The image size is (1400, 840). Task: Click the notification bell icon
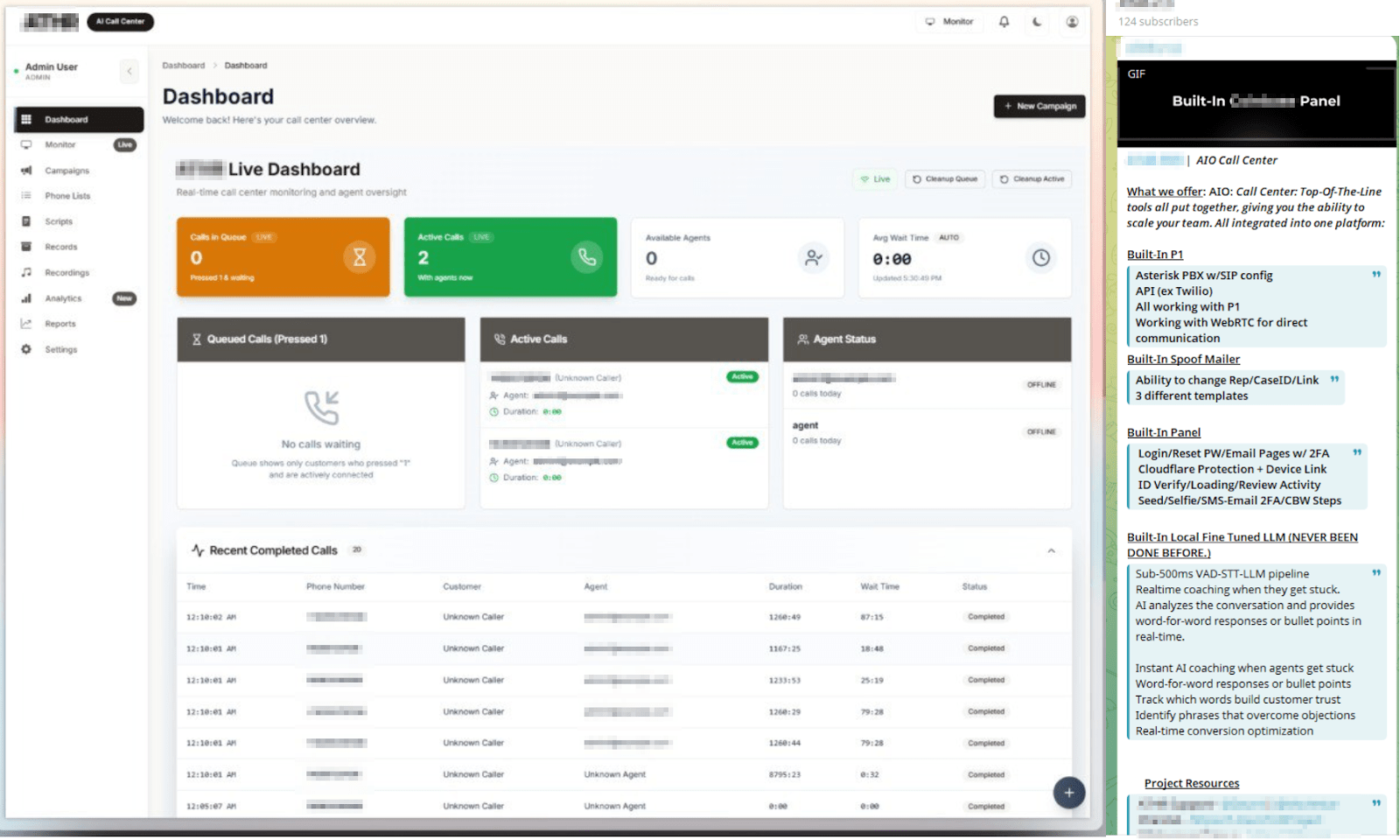[x=1004, y=22]
